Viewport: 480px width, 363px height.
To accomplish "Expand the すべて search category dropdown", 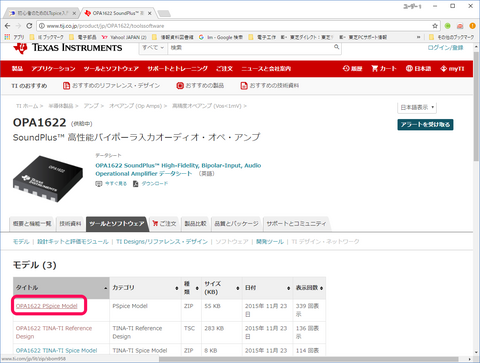I will pyautogui.click(x=153, y=48).
